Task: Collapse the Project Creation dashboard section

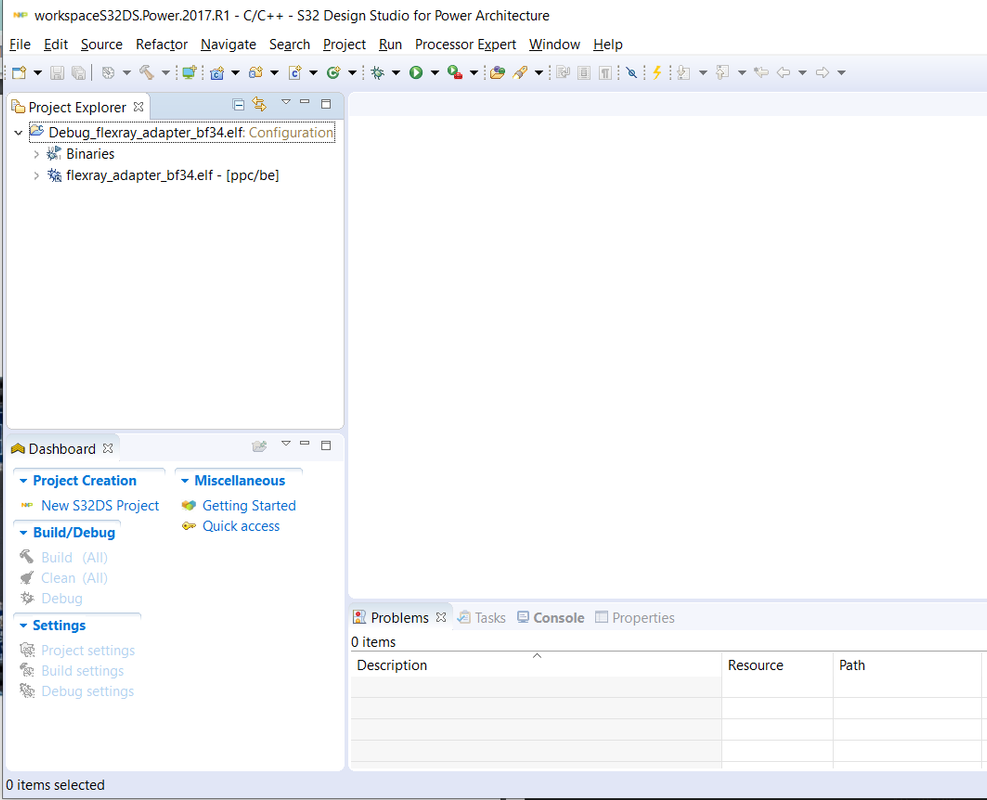Action: tap(23, 481)
